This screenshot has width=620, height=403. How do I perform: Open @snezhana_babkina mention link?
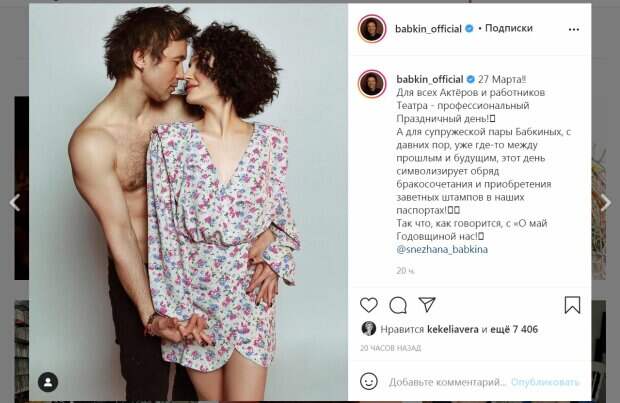click(442, 250)
